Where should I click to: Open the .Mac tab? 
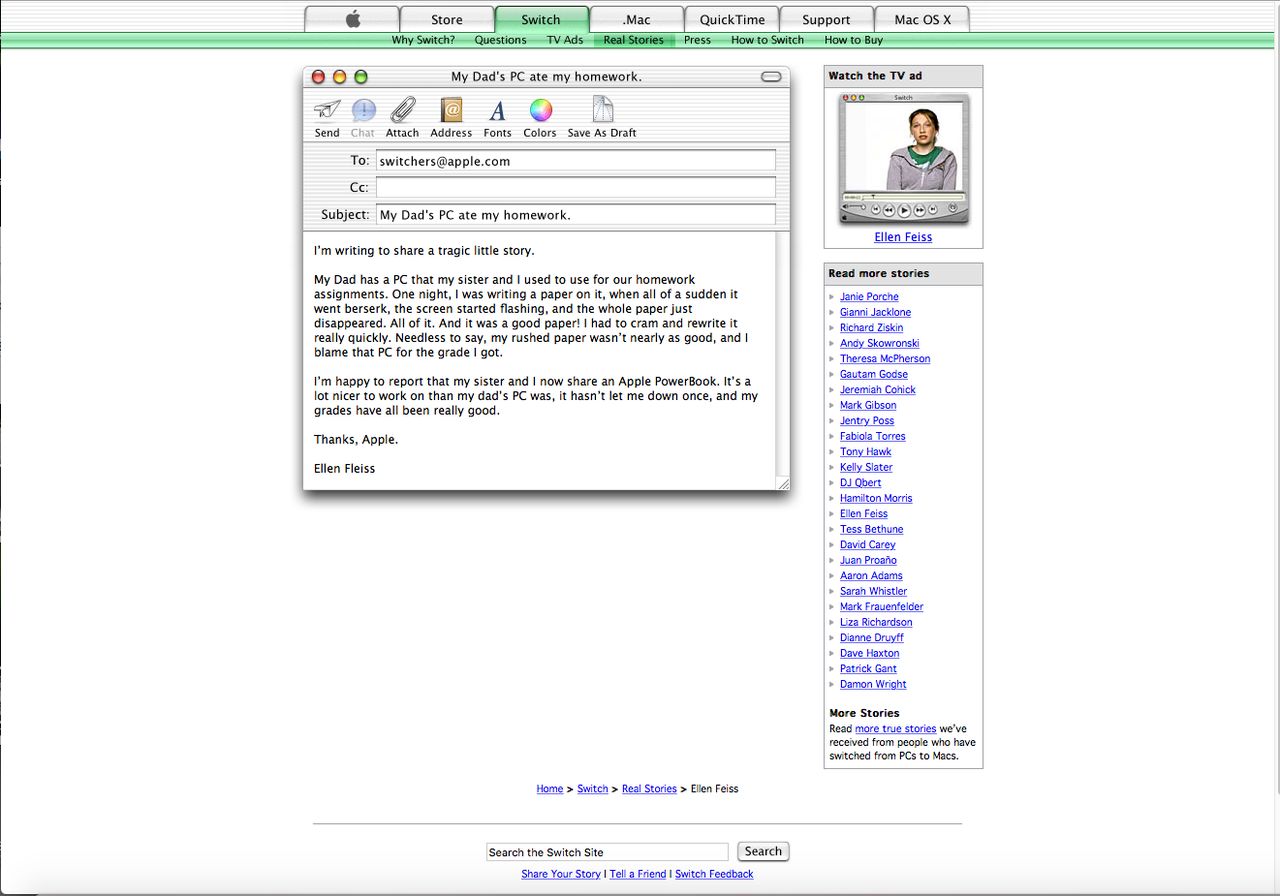click(636, 19)
